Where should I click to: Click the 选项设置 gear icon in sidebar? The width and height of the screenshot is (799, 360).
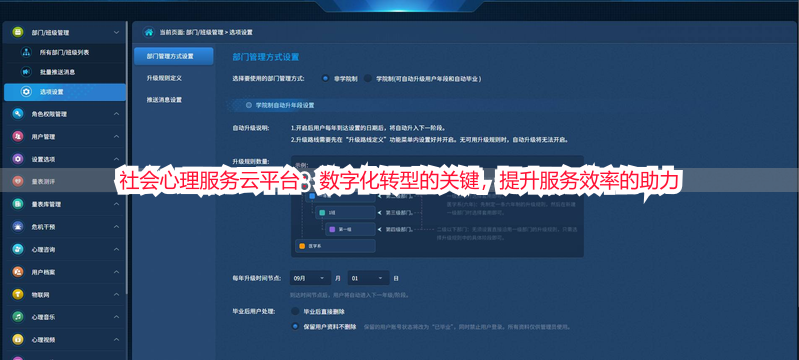click(25, 92)
